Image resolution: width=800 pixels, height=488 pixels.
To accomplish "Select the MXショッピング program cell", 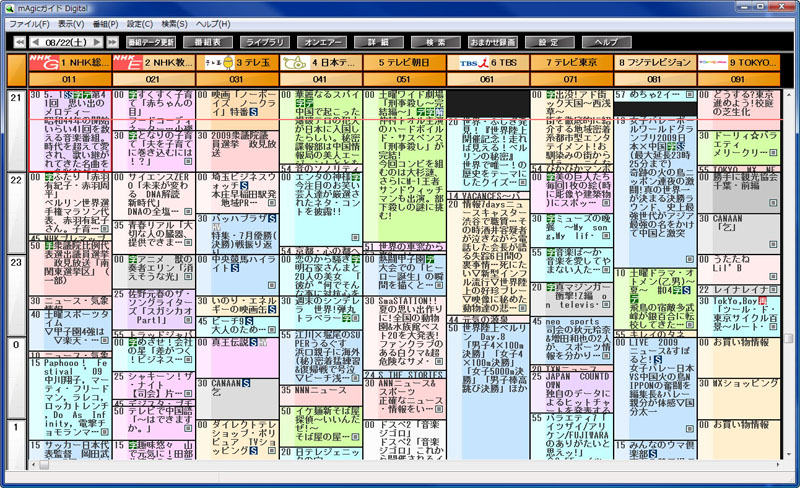I will coord(739,399).
